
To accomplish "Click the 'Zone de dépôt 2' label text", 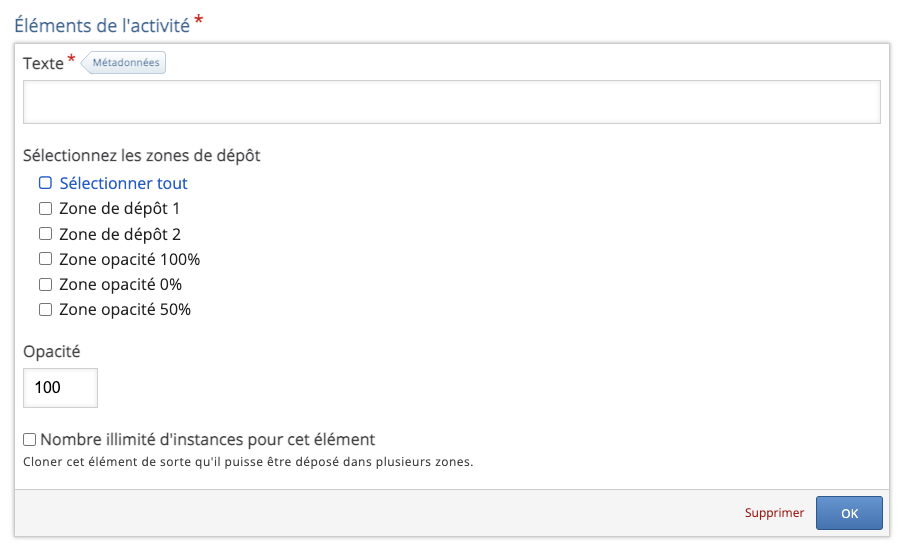I will click(x=120, y=234).
